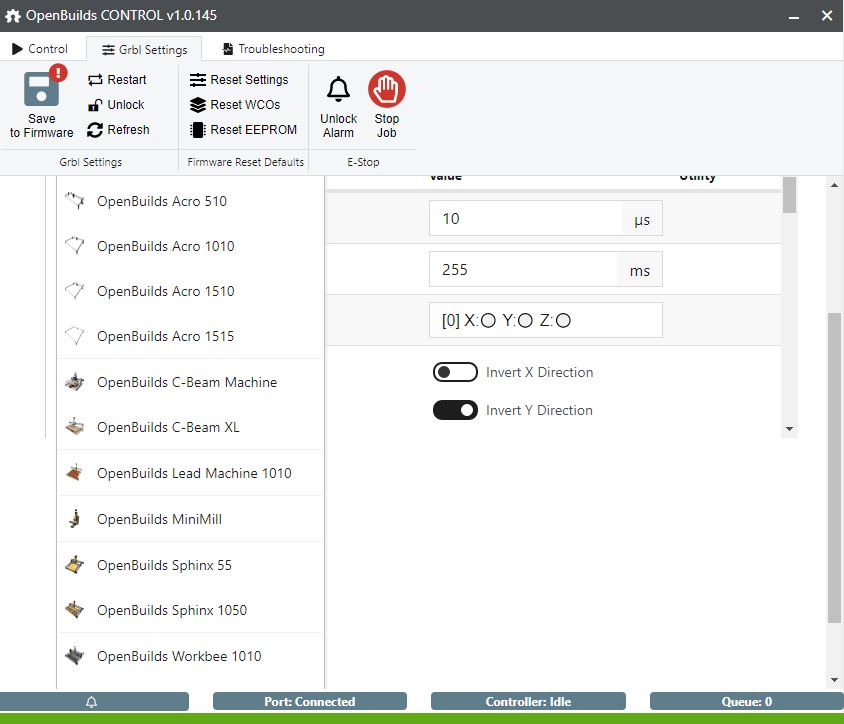
Task: Select OpenBuilds Sphinx 55
Action: [191, 565]
